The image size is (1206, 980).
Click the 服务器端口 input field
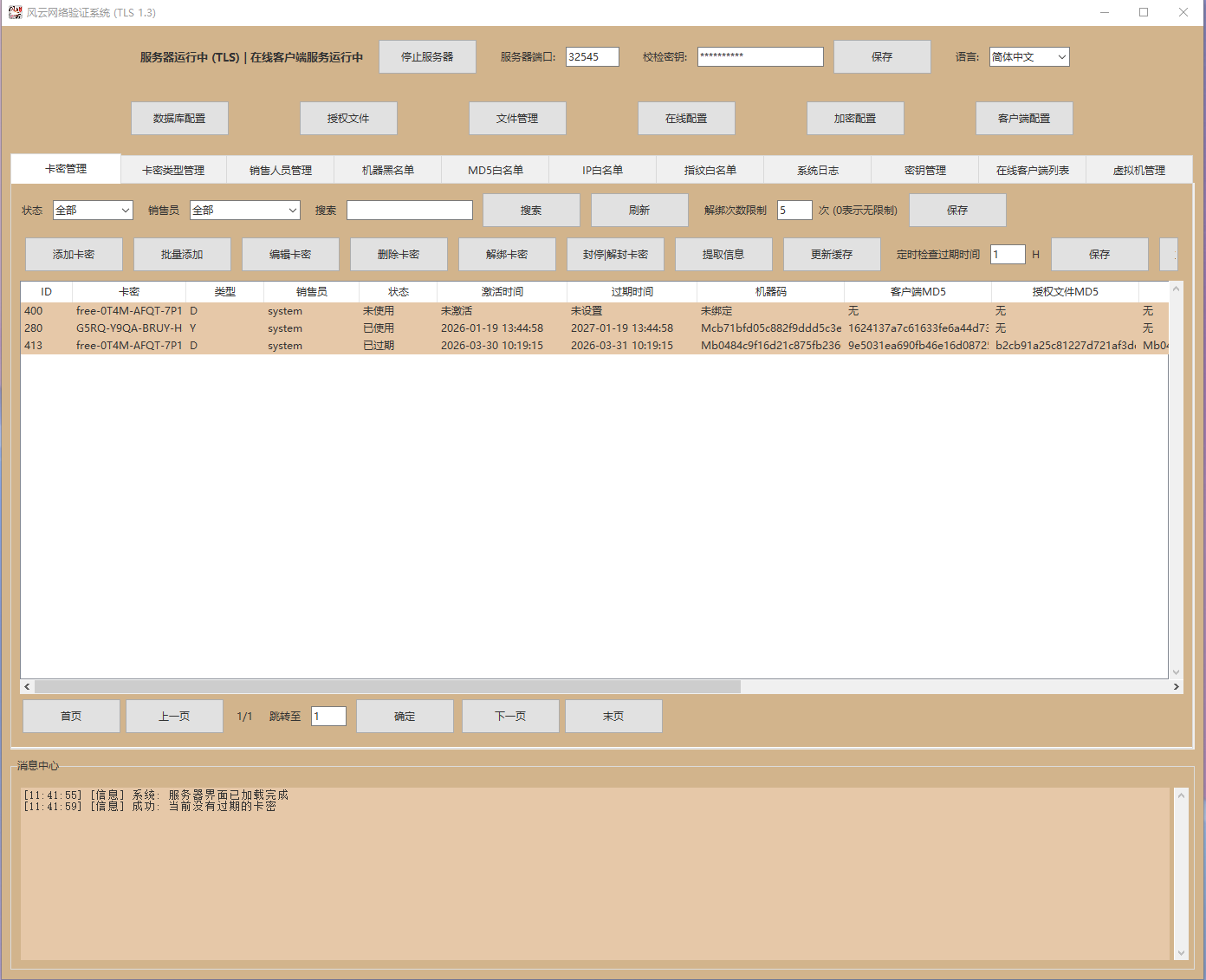[592, 57]
